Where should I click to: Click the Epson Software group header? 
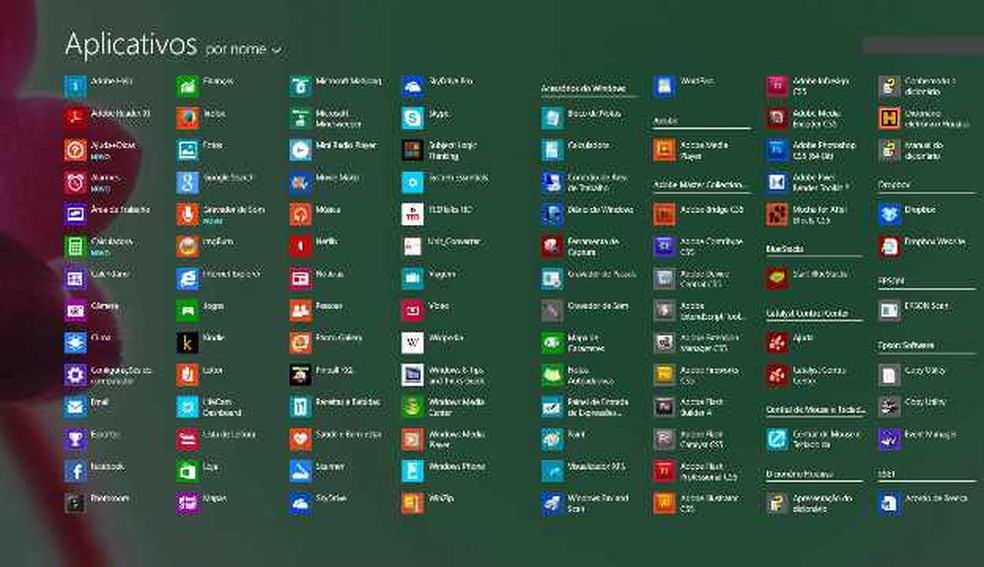pyautogui.click(x=906, y=345)
